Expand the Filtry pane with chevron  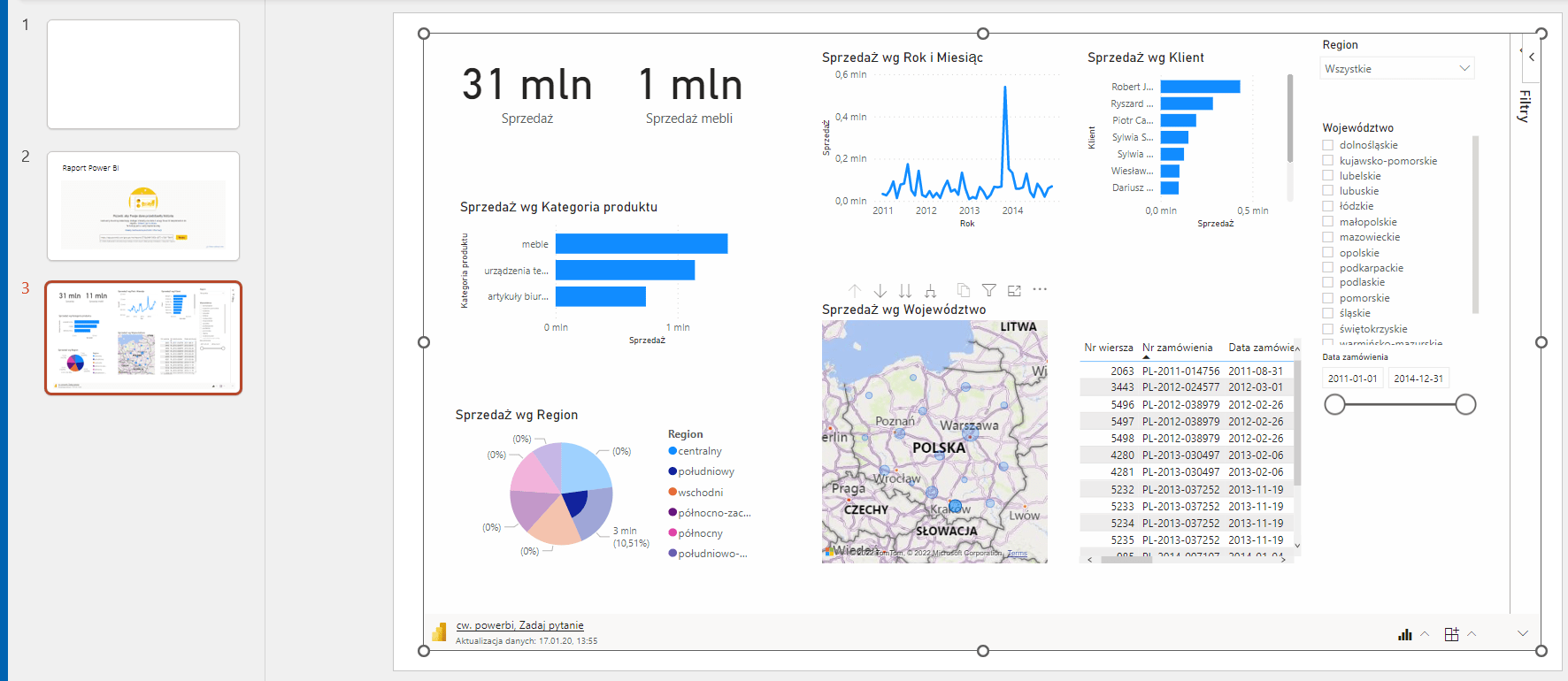click(x=1532, y=57)
